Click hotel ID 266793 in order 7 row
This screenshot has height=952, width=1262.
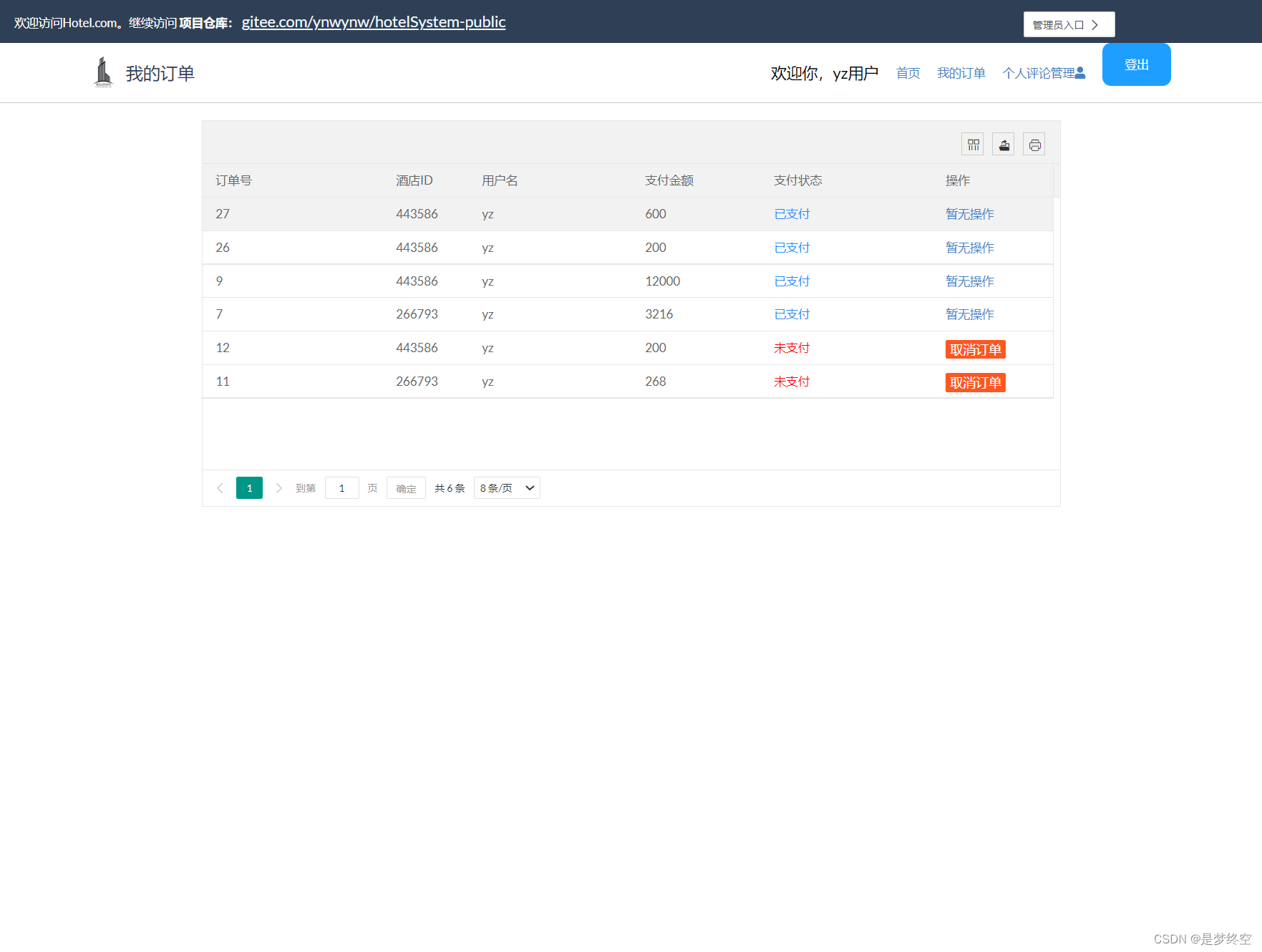(x=417, y=314)
